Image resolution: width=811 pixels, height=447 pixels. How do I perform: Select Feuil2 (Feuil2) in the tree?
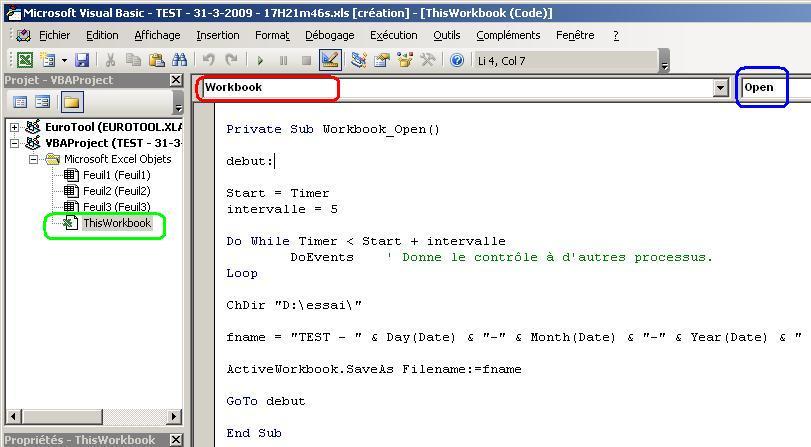(x=116, y=191)
